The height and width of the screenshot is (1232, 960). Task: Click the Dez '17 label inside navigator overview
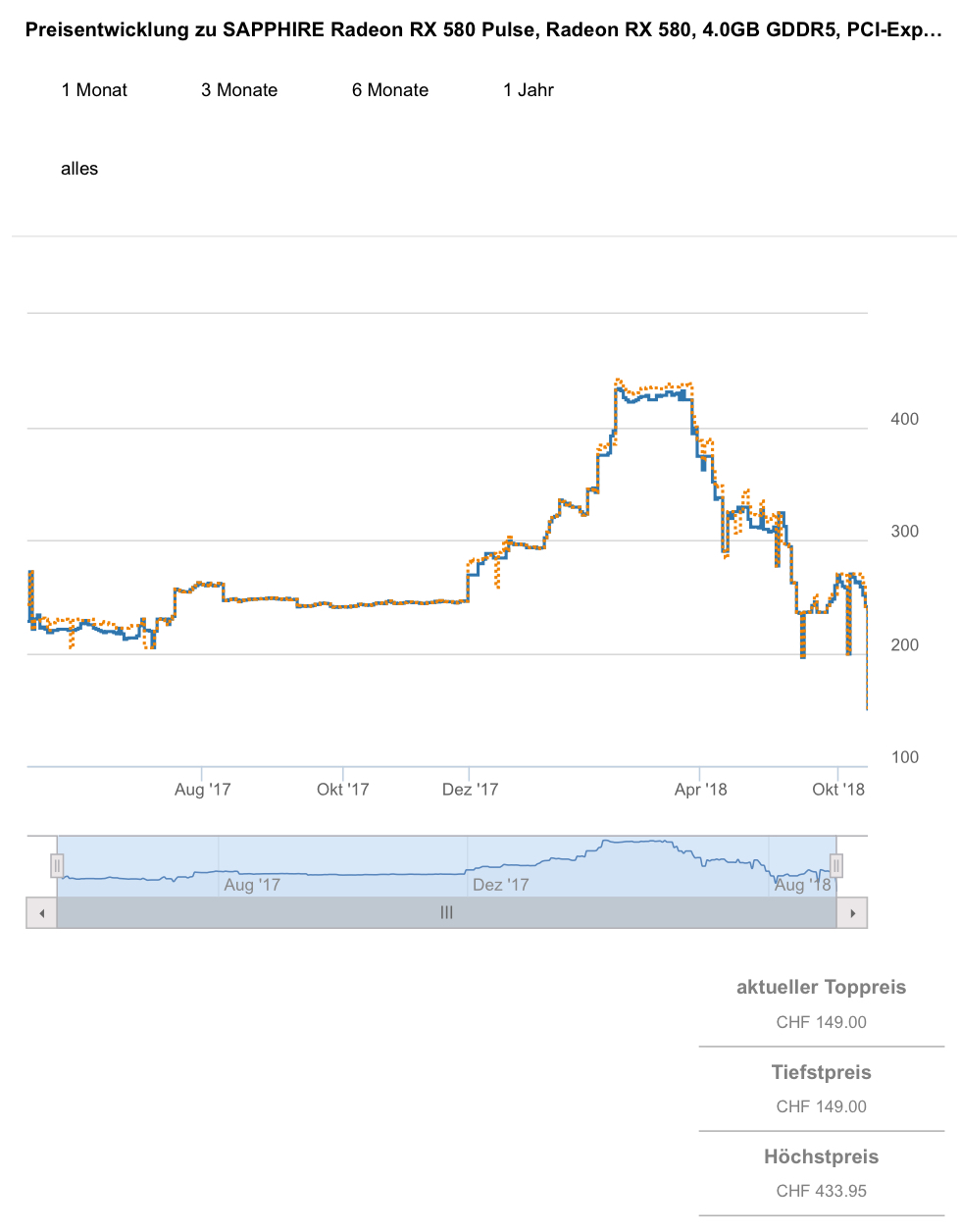pos(500,885)
